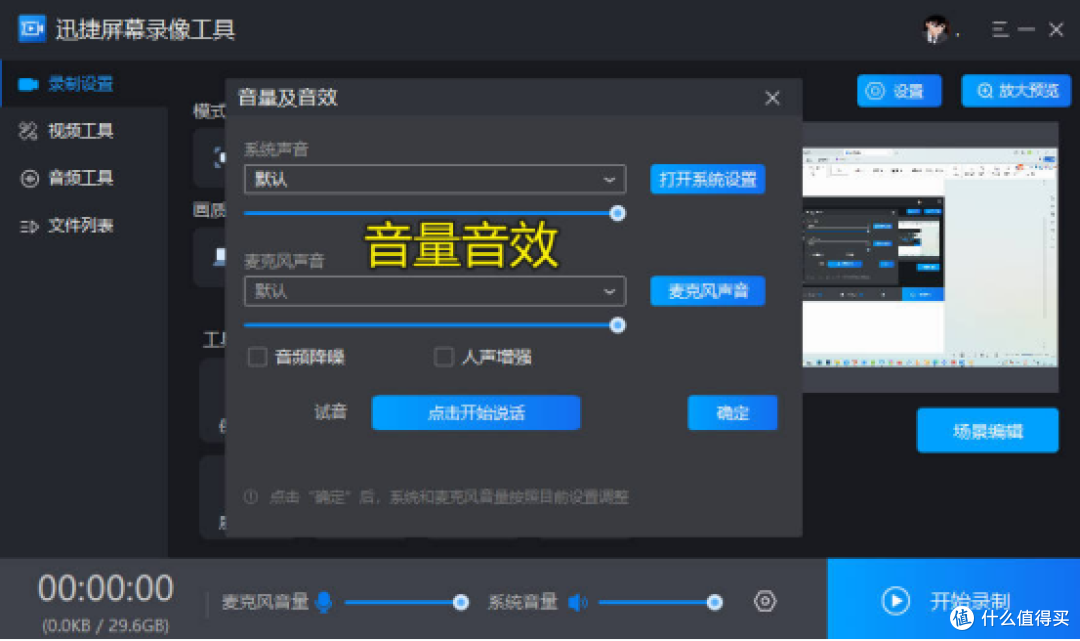Viewport: 1080px width, 641px height.
Task: Adjust the 麦克风声音 volume slider in dialog
Action: (x=435, y=325)
